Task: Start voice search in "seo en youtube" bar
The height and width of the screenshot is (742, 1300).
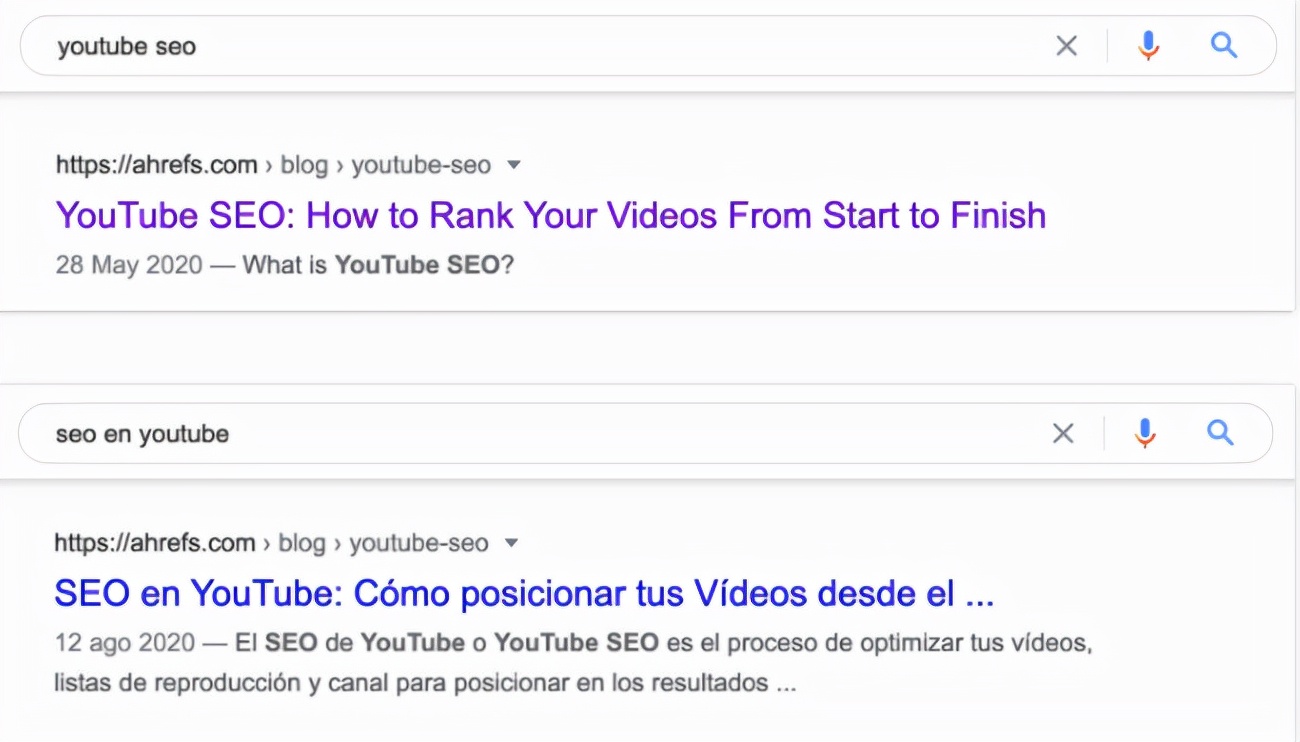Action: [x=1145, y=433]
